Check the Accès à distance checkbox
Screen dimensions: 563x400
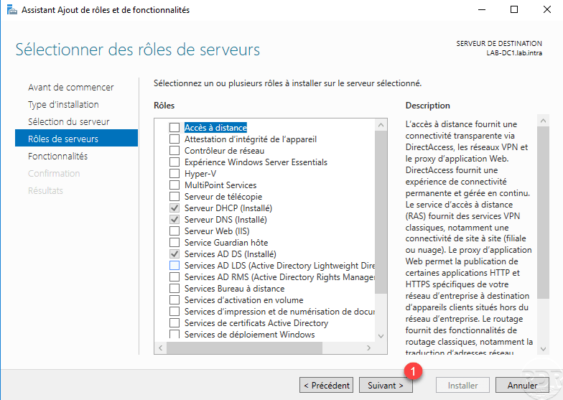click(175, 127)
